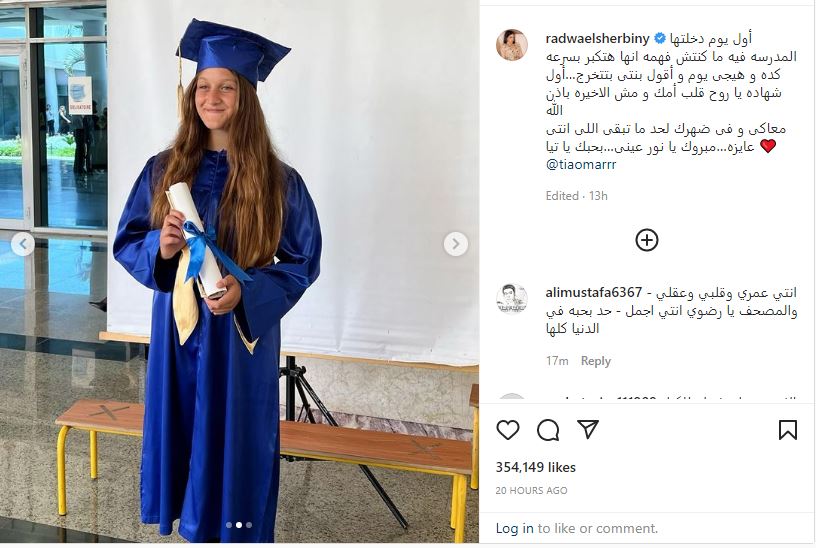
Task: Click the 17m comment timestamp
Action: pos(557,361)
